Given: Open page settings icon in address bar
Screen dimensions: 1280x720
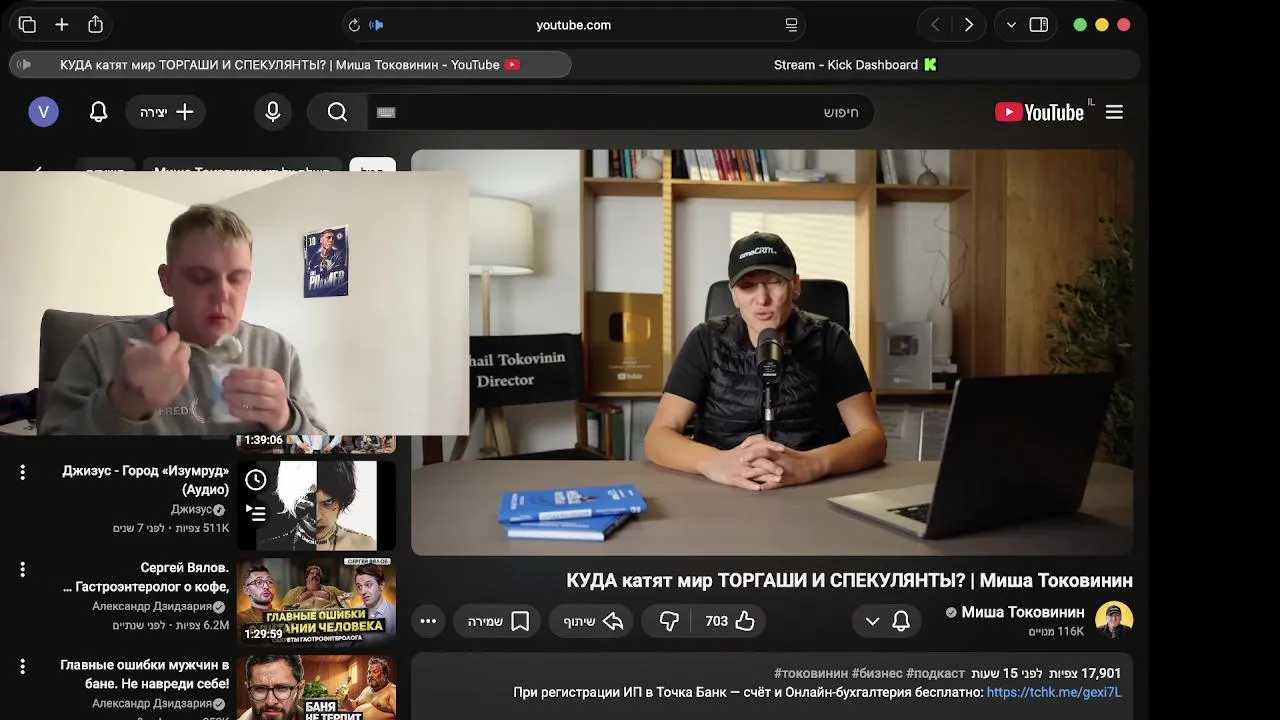Looking at the screenshot, I should pos(791,25).
